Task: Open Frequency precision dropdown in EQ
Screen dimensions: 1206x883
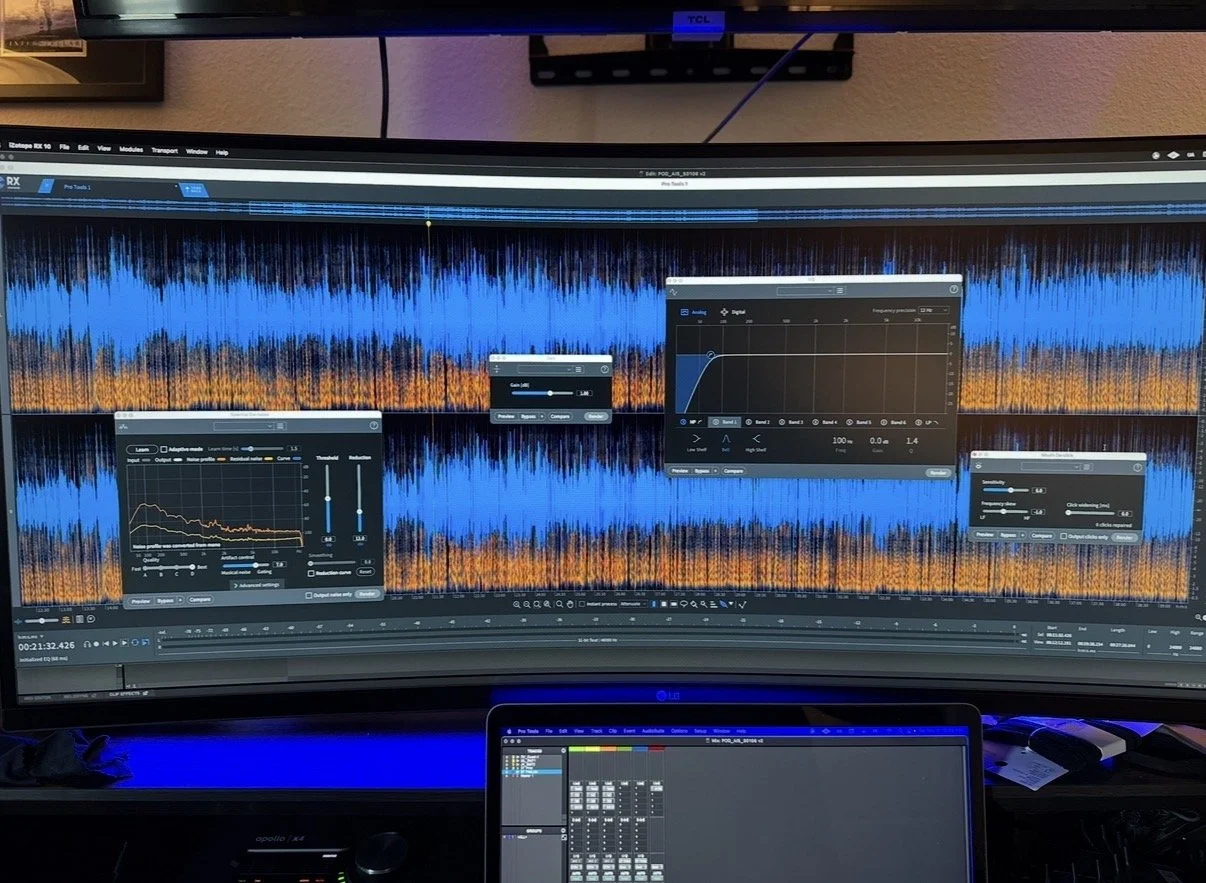Action: [x=934, y=310]
